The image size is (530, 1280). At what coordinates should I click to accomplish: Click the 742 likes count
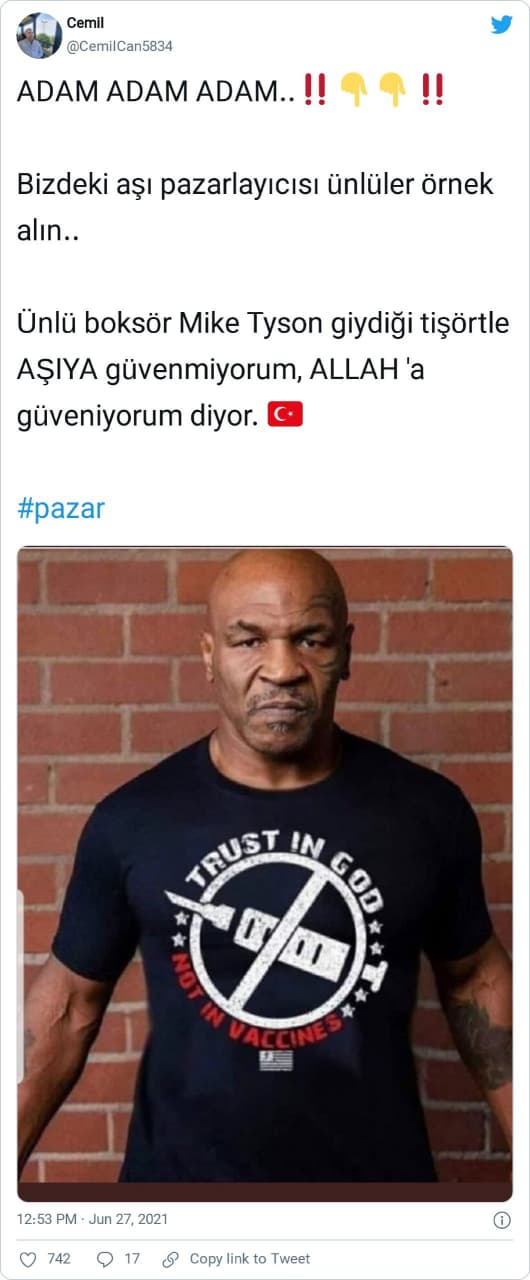pyautogui.click(x=59, y=1259)
